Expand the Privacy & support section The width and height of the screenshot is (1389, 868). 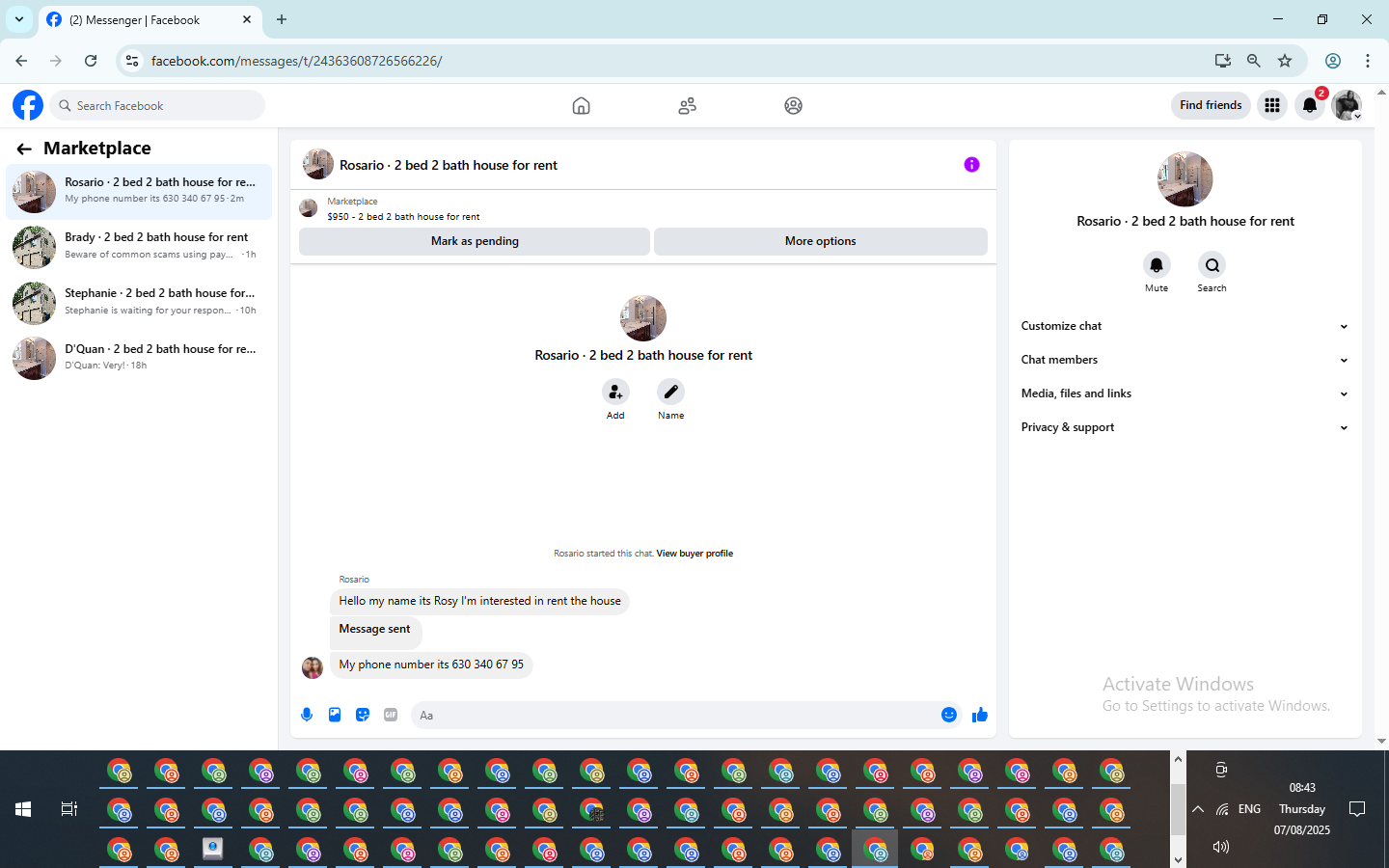(1185, 427)
